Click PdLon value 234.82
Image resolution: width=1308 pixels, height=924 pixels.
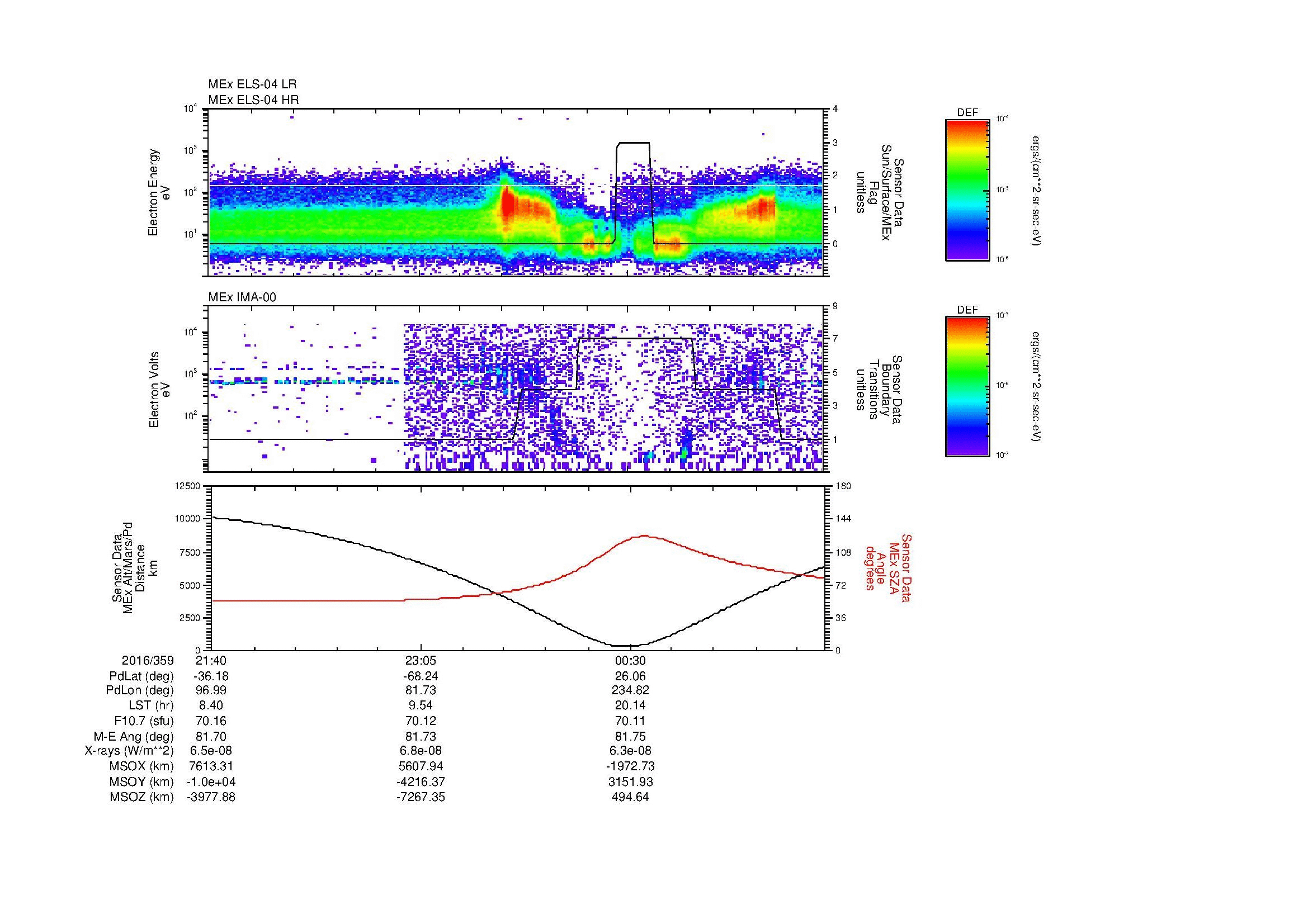(630, 690)
